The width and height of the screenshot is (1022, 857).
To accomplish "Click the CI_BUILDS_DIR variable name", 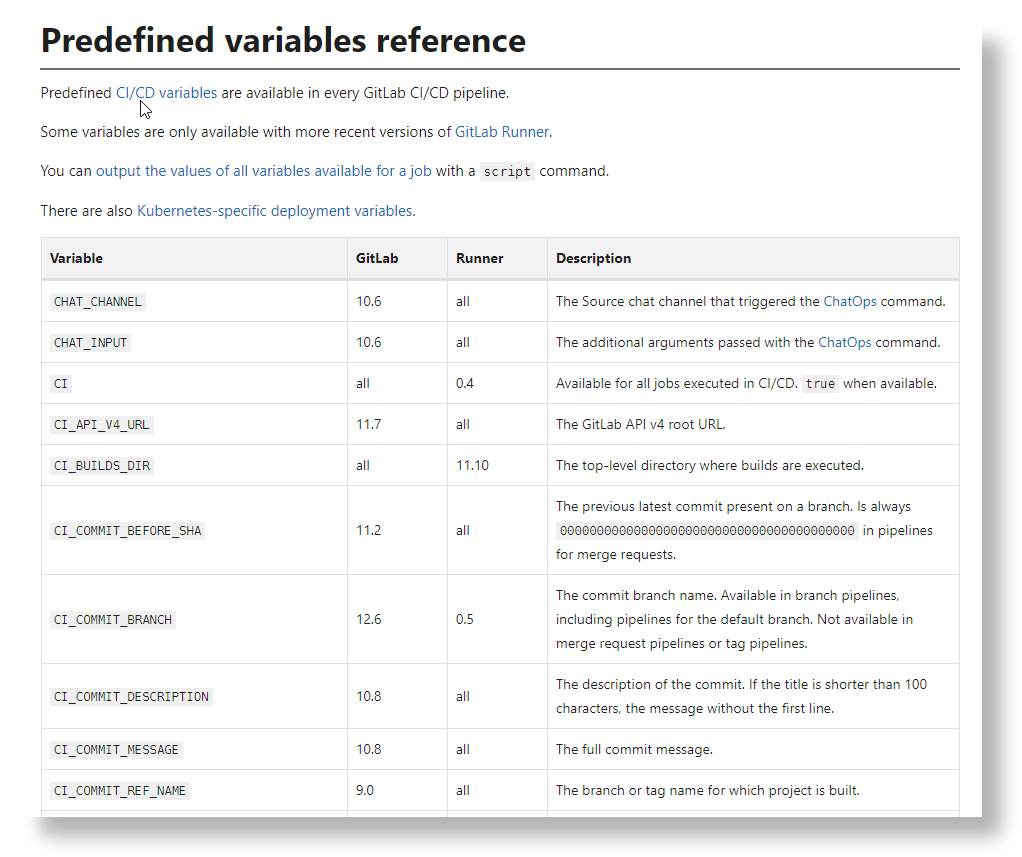I will pyautogui.click(x=102, y=465).
